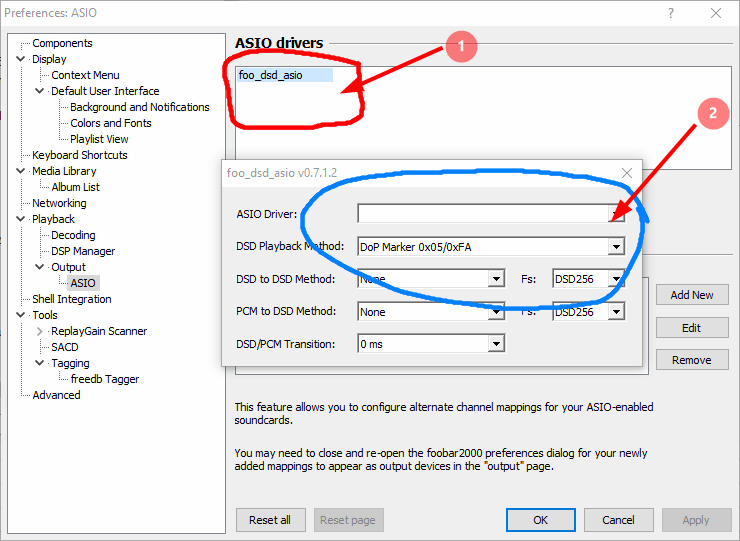Collapse the Output tree node
Image resolution: width=740 pixels, height=541 pixels.
(x=40, y=267)
